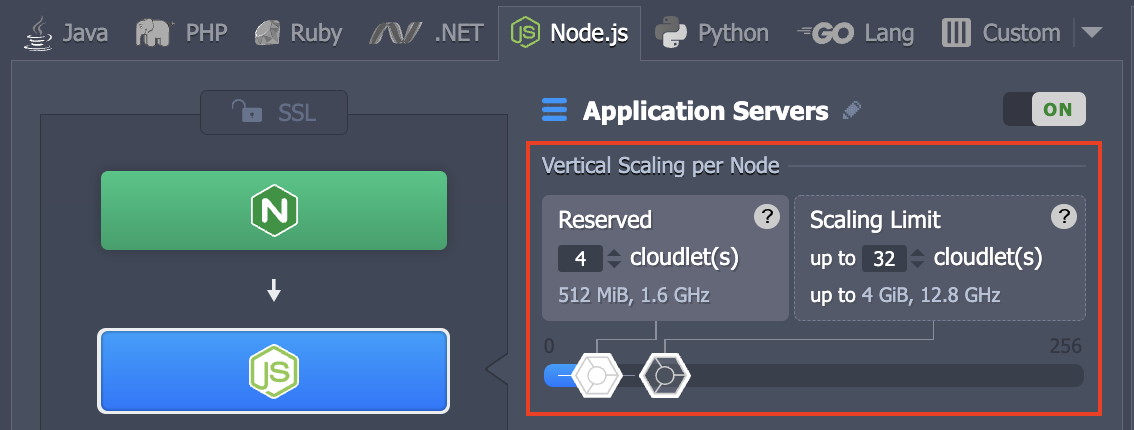Click the Scaling Limit cloudlets stepper arrows
This screenshot has height=430, width=1134.
918,259
